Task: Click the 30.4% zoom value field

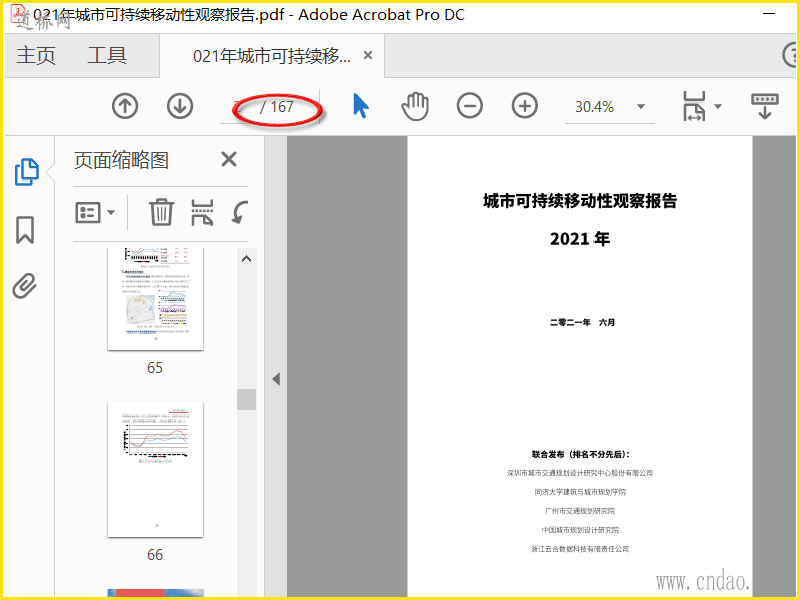Action: [594, 107]
